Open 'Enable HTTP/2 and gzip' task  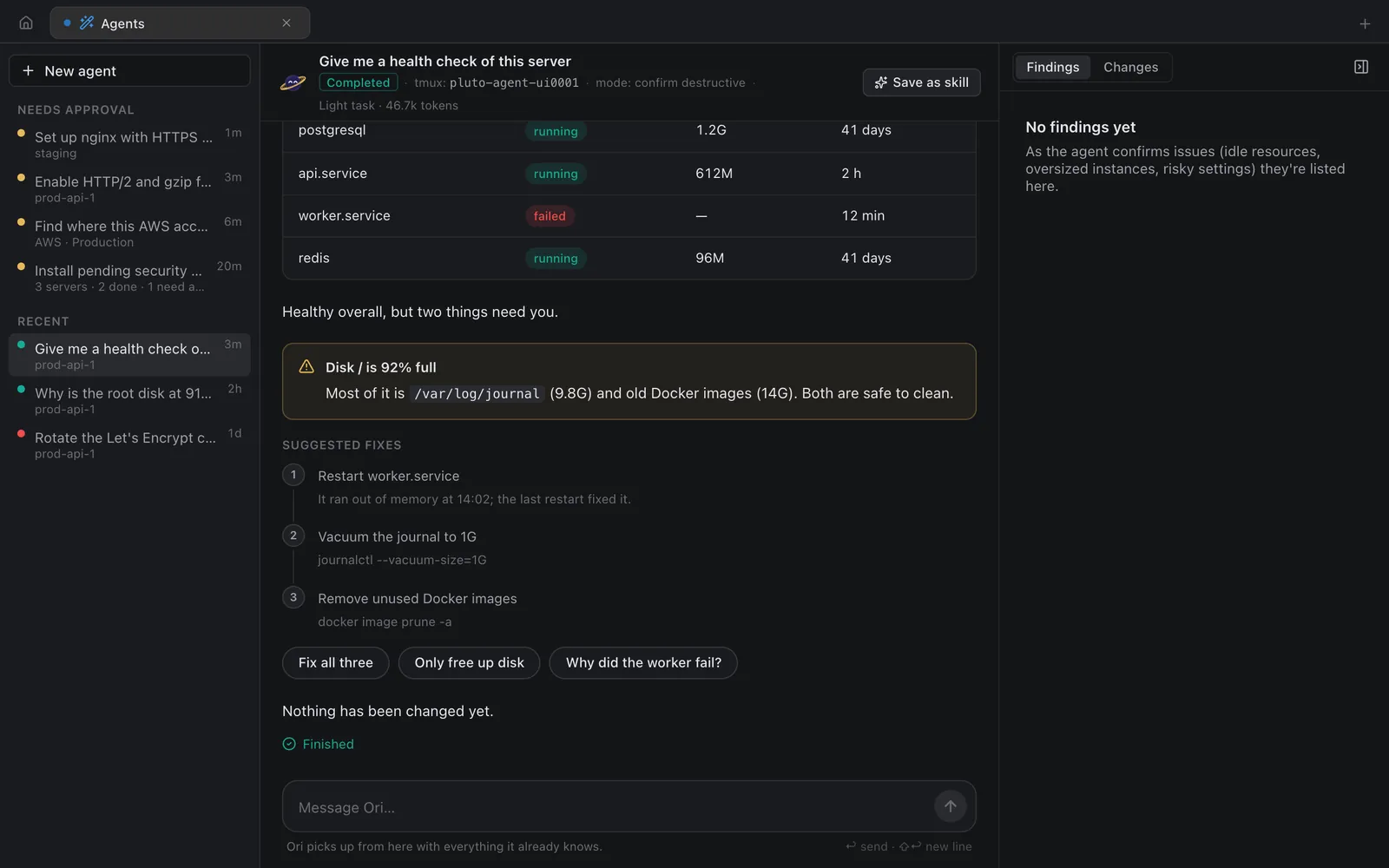click(x=129, y=188)
